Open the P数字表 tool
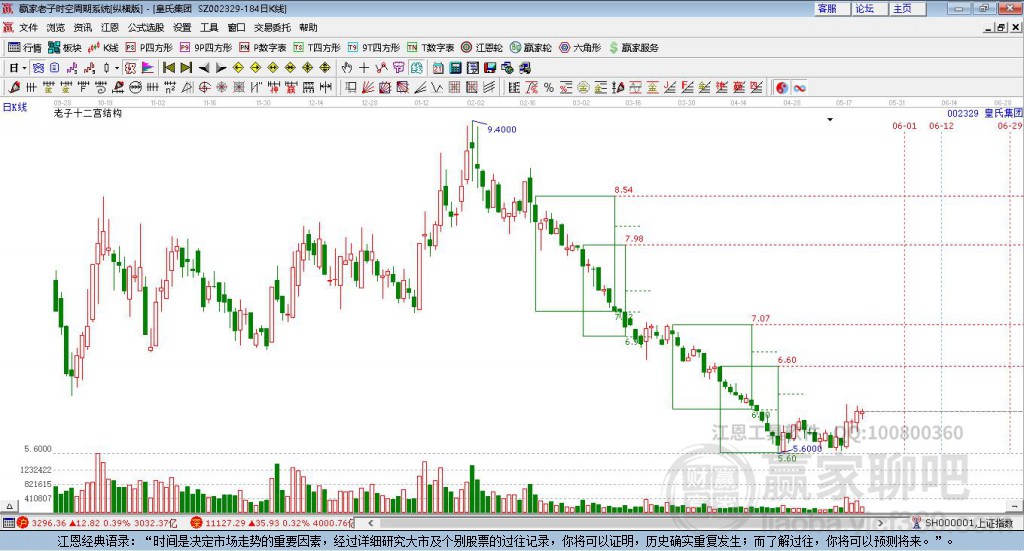The height and width of the screenshot is (551, 1024). [263, 48]
